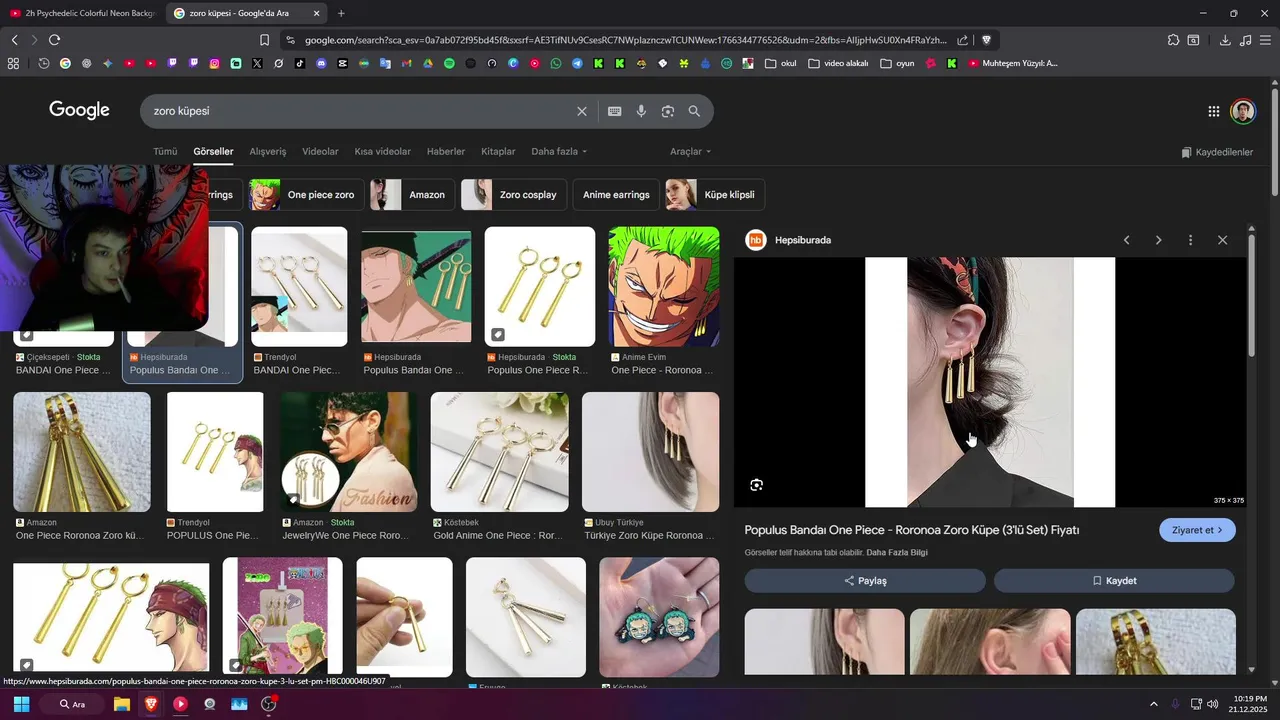This screenshot has width=1280, height=720.
Task: Select the 'Küpe klipsli' filter chip
Action: (715, 194)
